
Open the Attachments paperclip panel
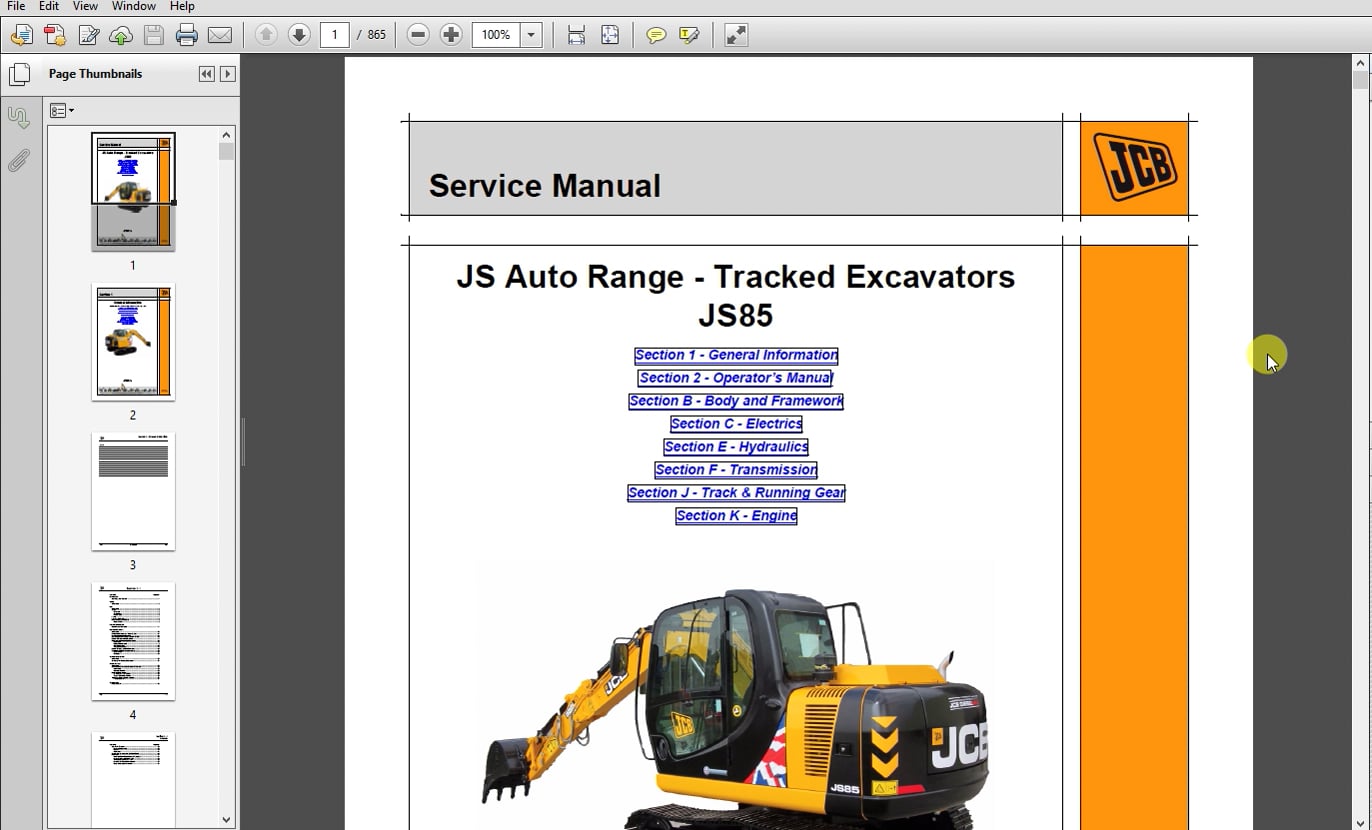pos(18,160)
